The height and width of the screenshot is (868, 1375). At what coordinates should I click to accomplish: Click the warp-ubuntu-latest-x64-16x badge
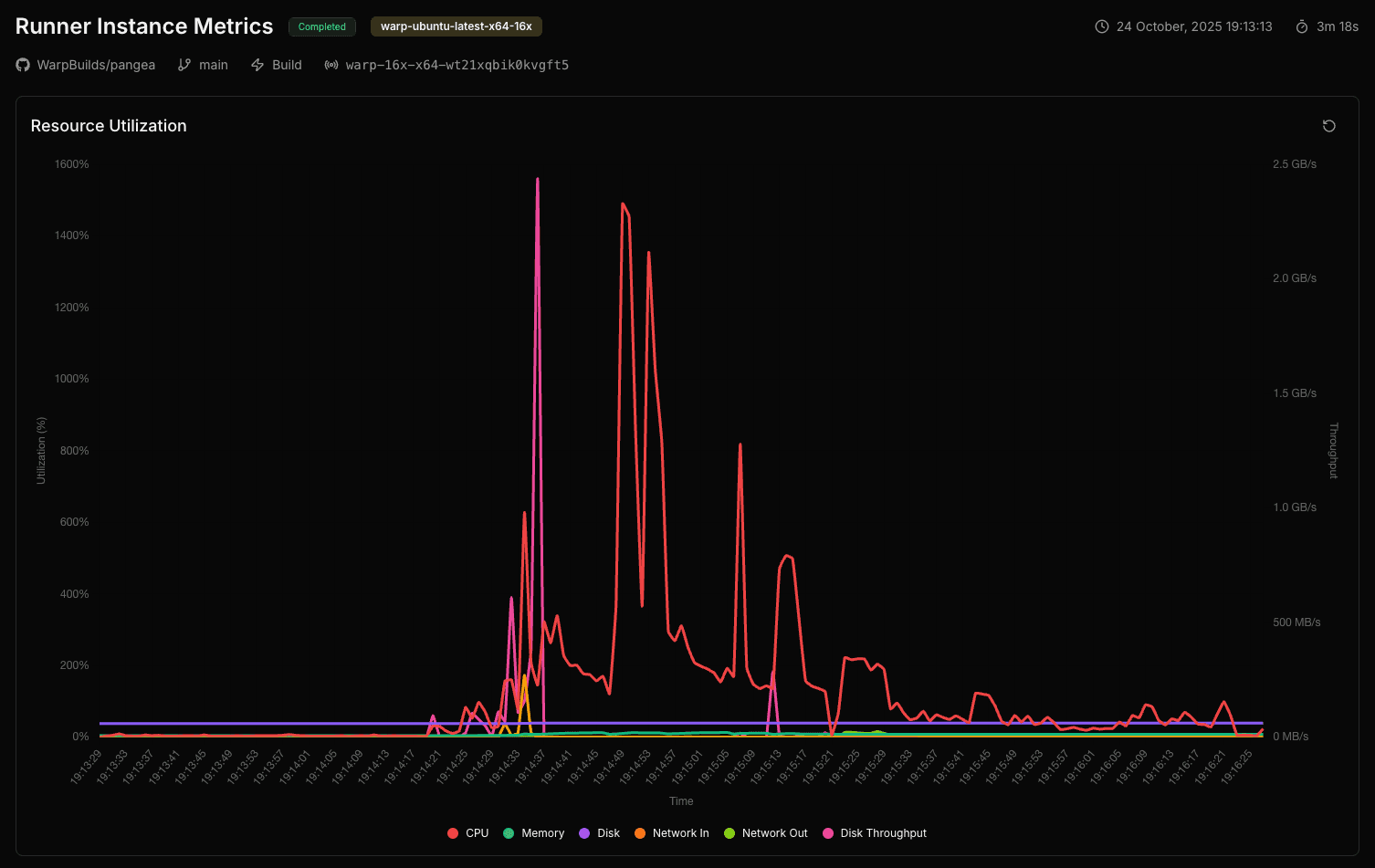pos(456,26)
